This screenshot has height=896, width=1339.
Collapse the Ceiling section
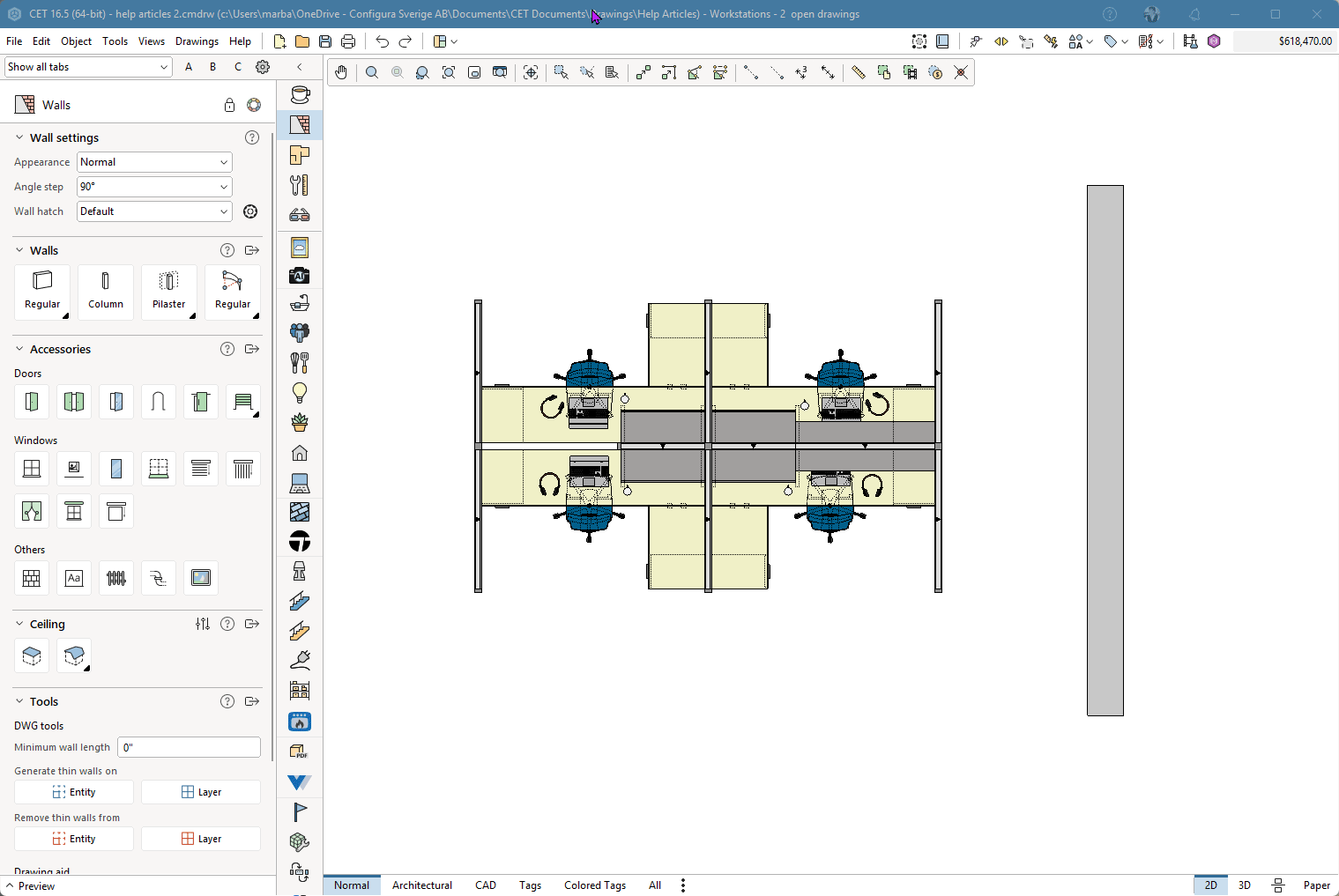pyautogui.click(x=19, y=624)
